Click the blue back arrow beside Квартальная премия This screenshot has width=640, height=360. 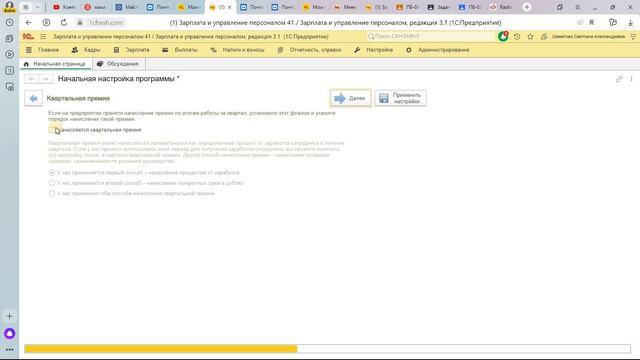tap(33, 98)
